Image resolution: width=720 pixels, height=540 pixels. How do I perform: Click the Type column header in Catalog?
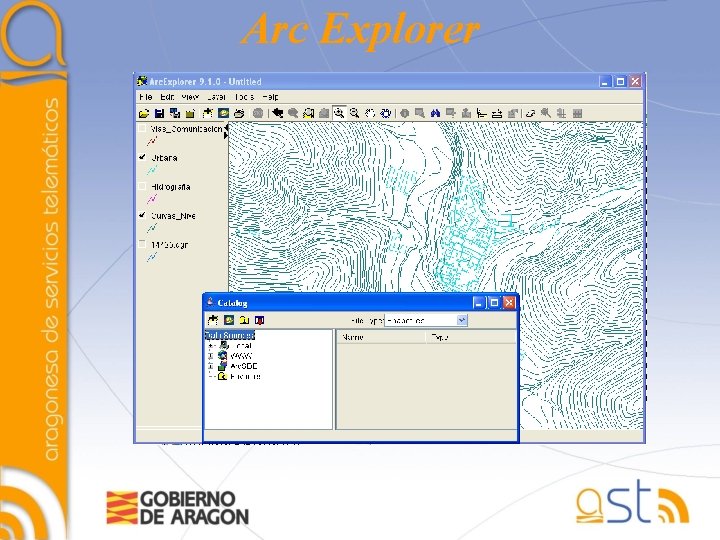point(471,337)
